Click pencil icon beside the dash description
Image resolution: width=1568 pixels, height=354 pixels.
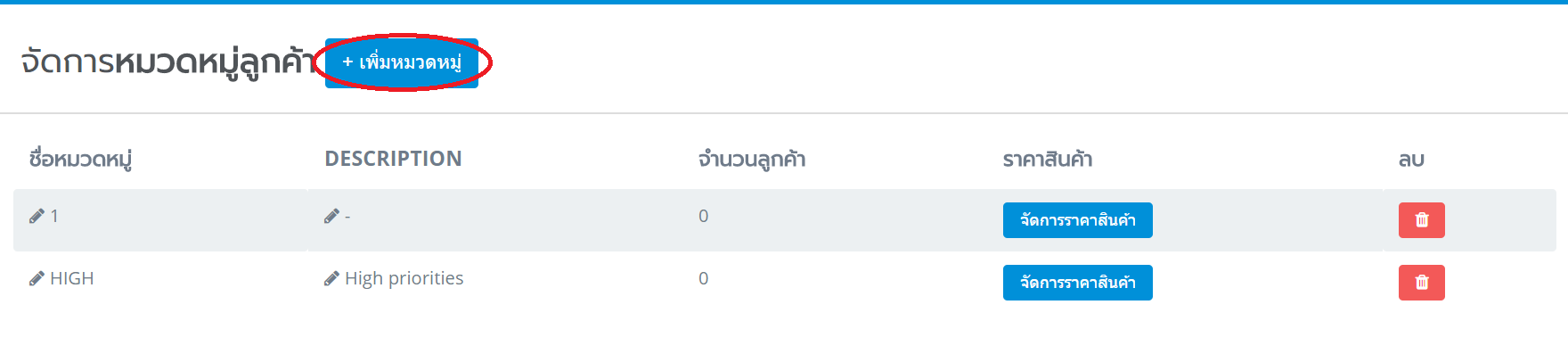point(331,216)
